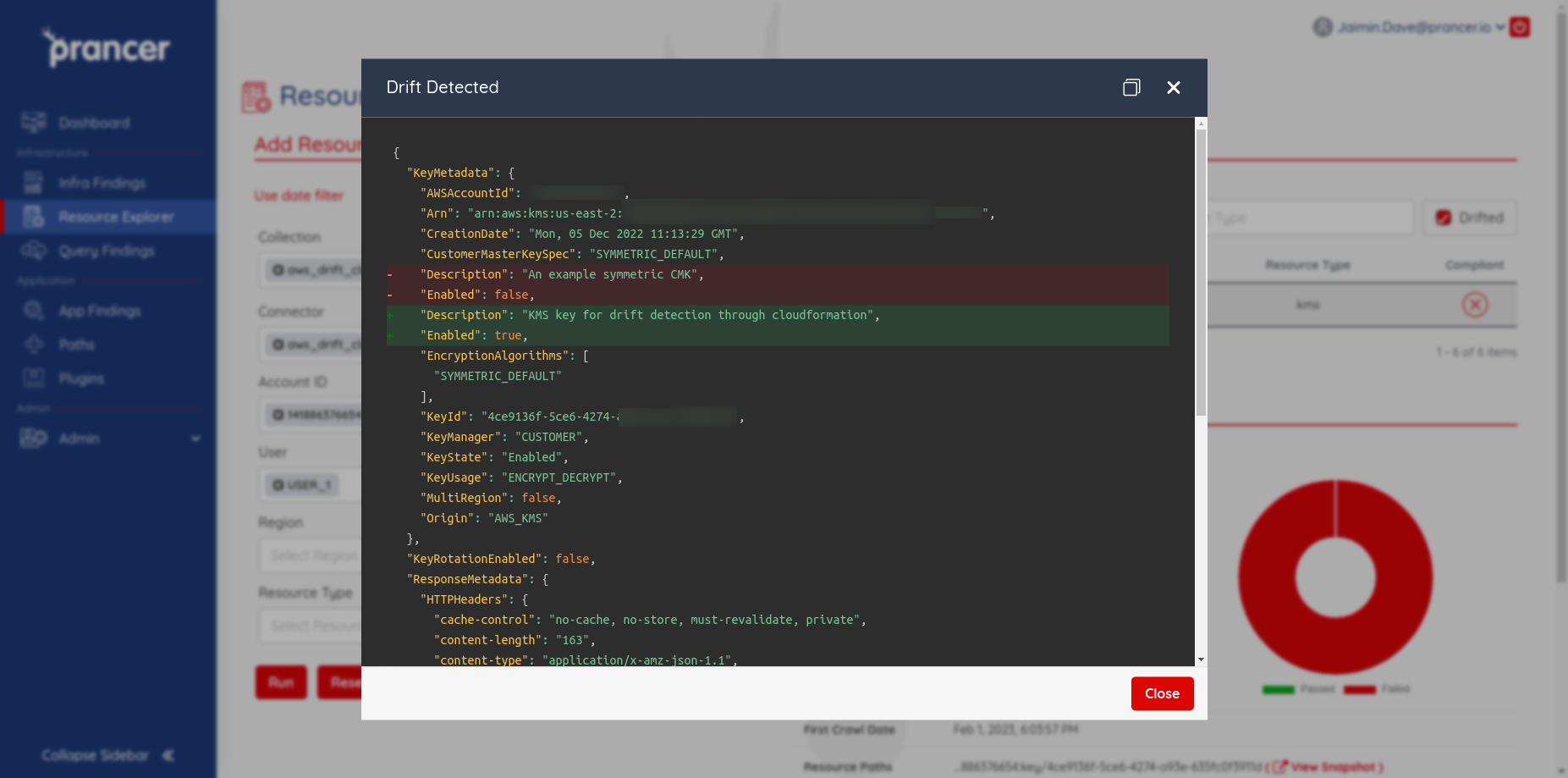Click the Failed red legend item
The width and height of the screenshot is (1568, 778).
pos(1377,689)
